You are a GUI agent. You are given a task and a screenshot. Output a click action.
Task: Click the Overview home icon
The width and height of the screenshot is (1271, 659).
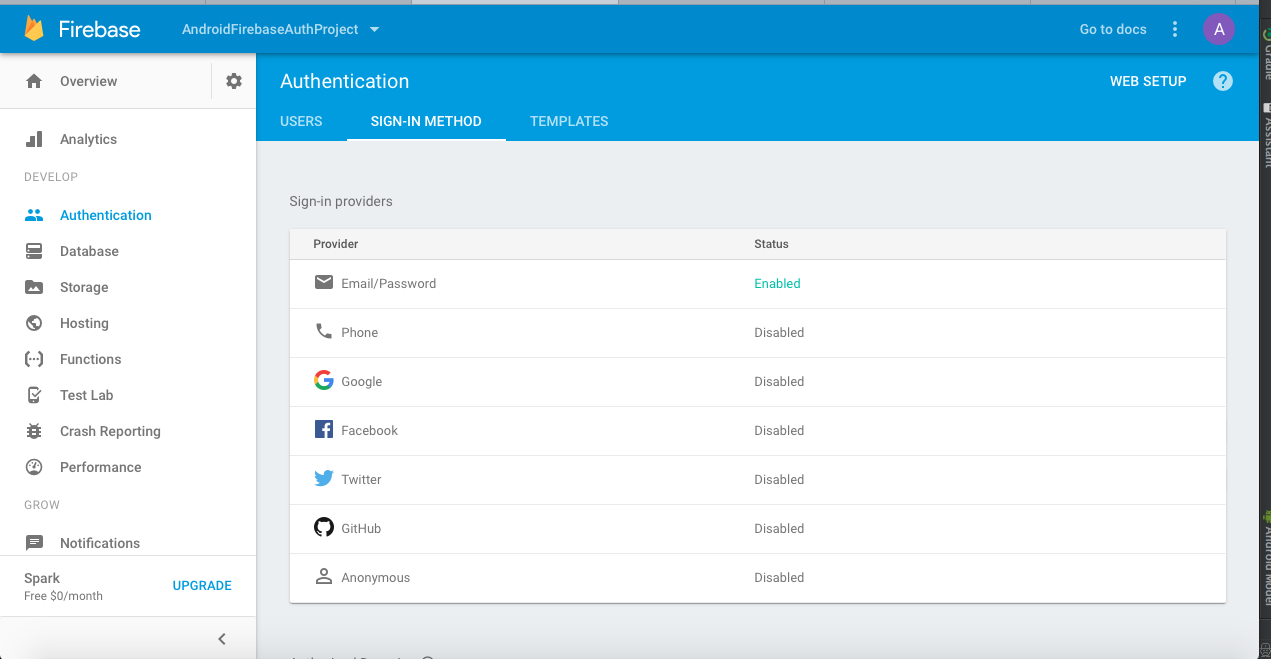tap(34, 81)
